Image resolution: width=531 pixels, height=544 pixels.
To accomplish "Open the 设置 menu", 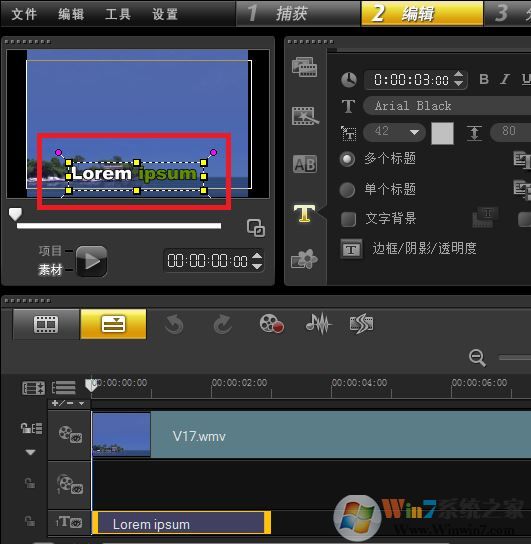I will (x=165, y=14).
